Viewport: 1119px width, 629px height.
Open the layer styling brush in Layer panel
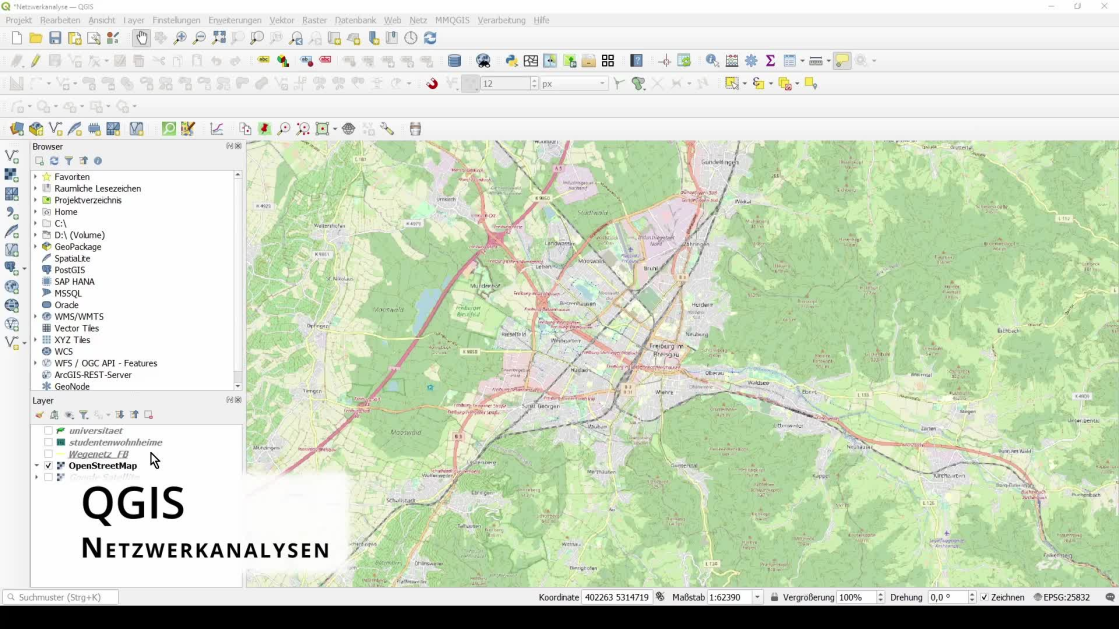click(x=39, y=415)
